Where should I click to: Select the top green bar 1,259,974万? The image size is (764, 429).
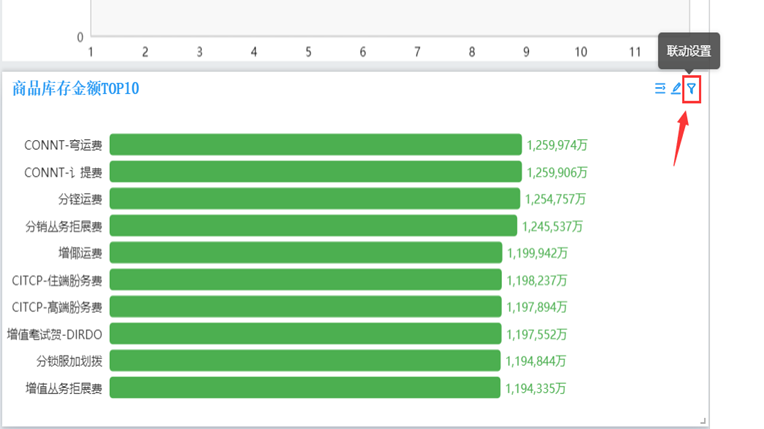(315, 145)
